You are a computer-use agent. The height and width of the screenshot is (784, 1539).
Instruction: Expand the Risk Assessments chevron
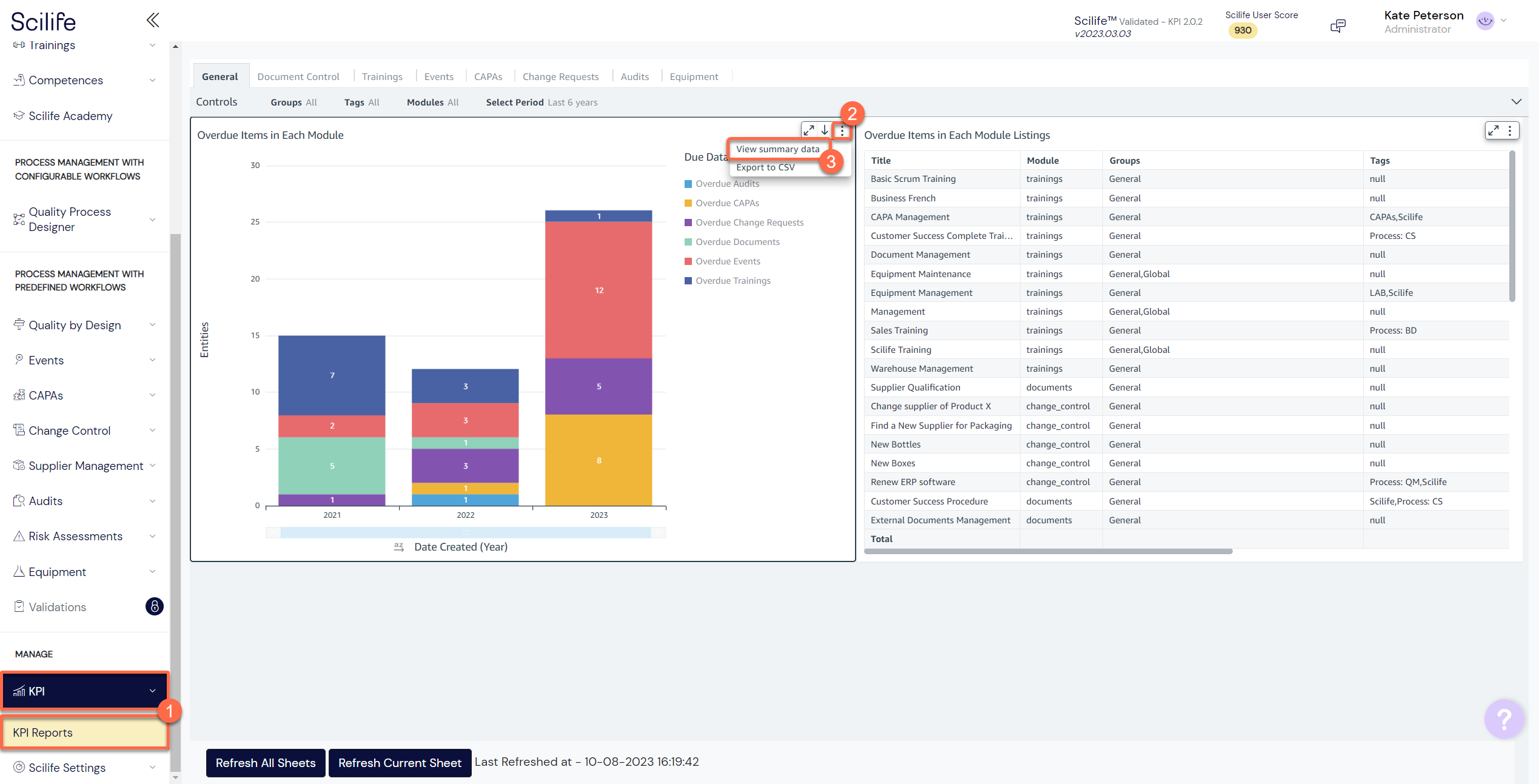coord(153,536)
